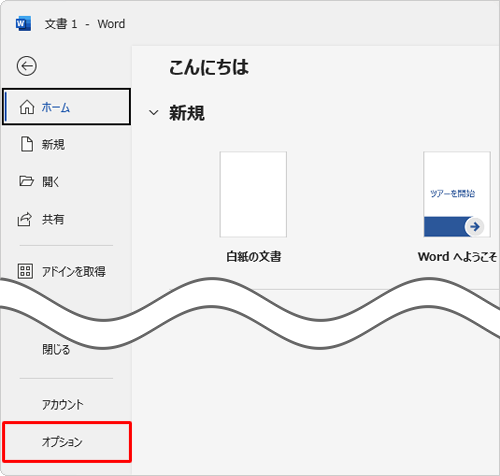Click the back arrow circle icon

27,66
